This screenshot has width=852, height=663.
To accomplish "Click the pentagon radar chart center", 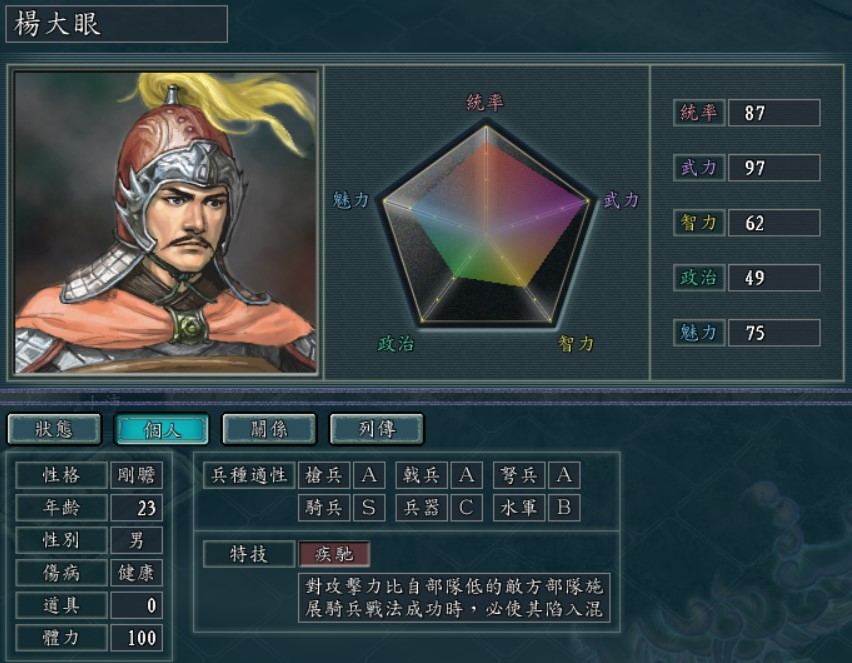I will (x=486, y=234).
